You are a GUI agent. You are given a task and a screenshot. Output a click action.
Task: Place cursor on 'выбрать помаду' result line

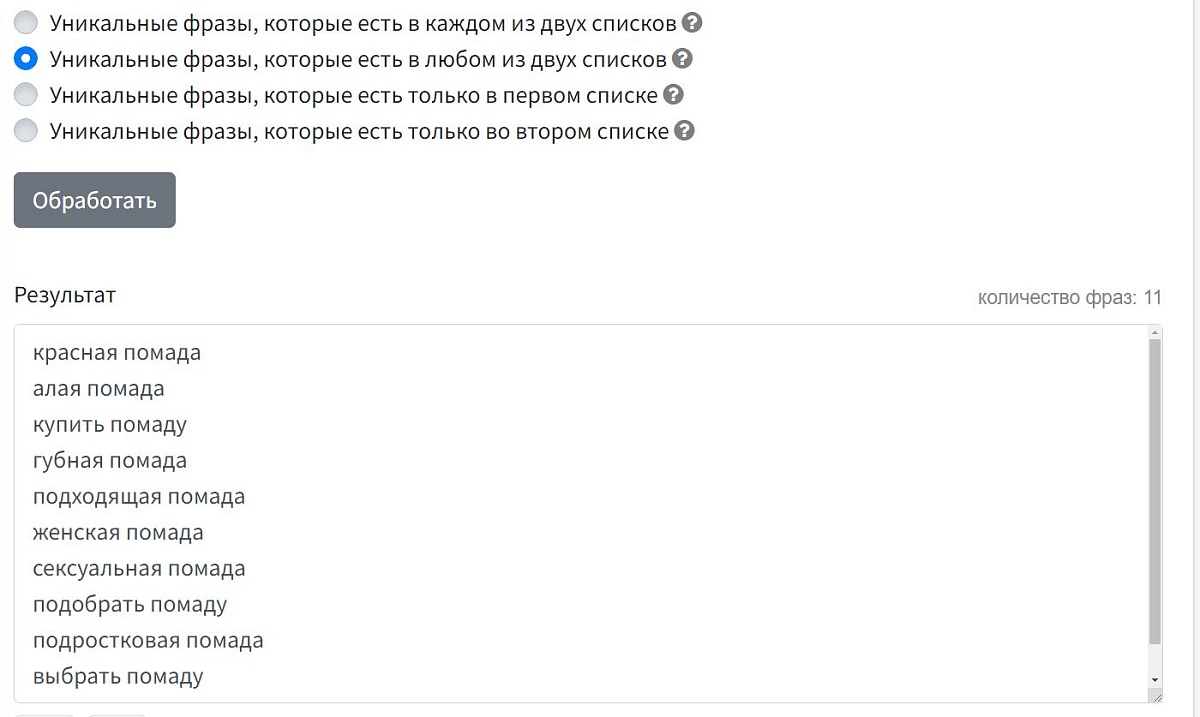click(x=118, y=677)
